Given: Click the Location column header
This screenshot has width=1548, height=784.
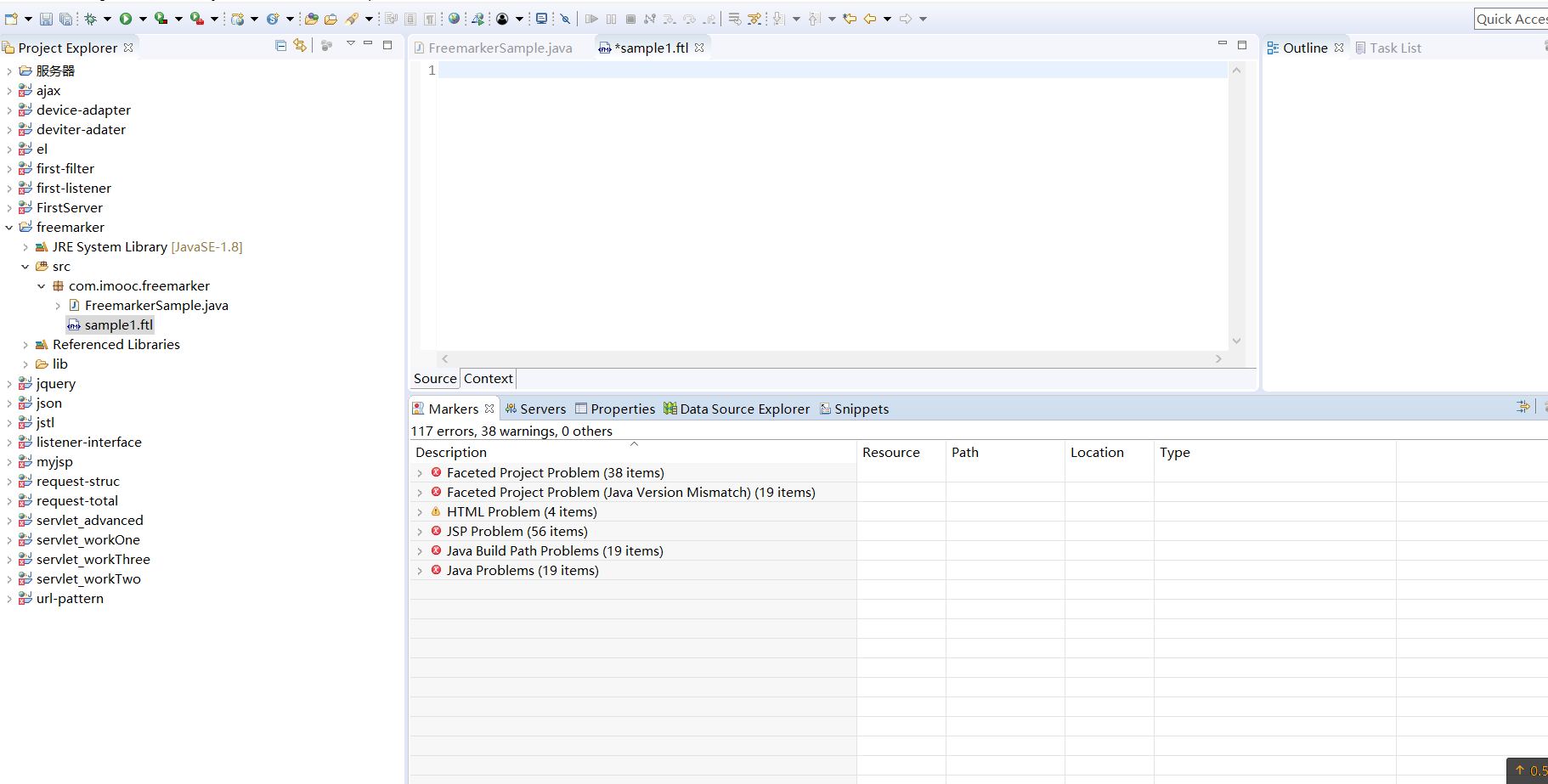Looking at the screenshot, I should 1110,453.
